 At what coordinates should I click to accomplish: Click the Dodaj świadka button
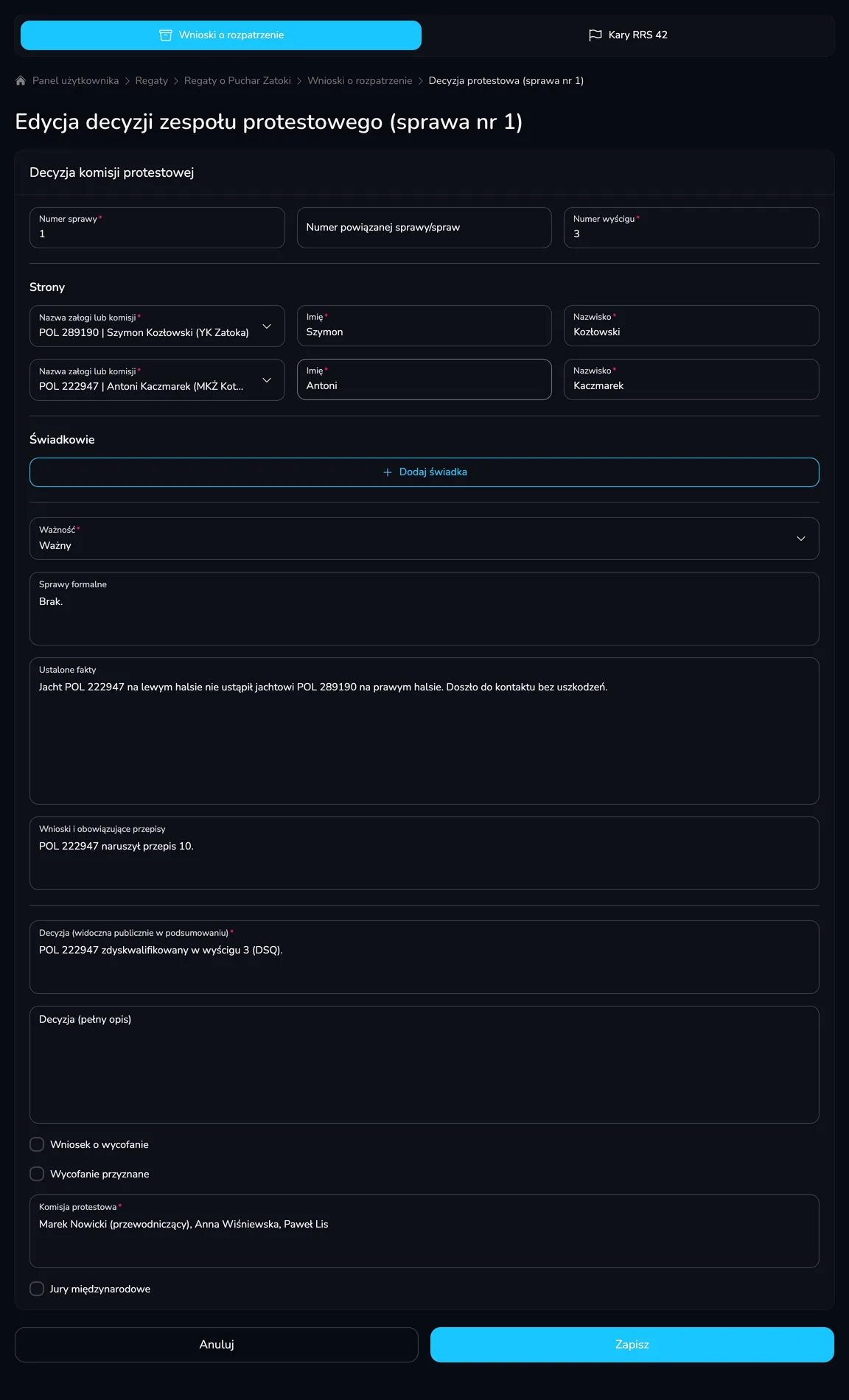[x=424, y=472]
